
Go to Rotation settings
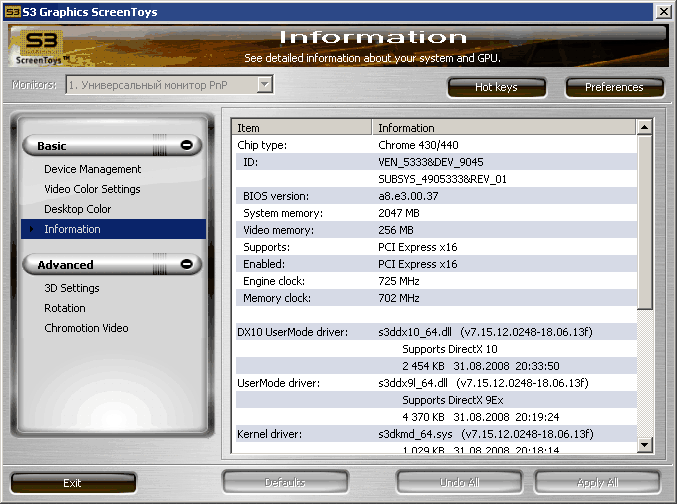coord(65,308)
